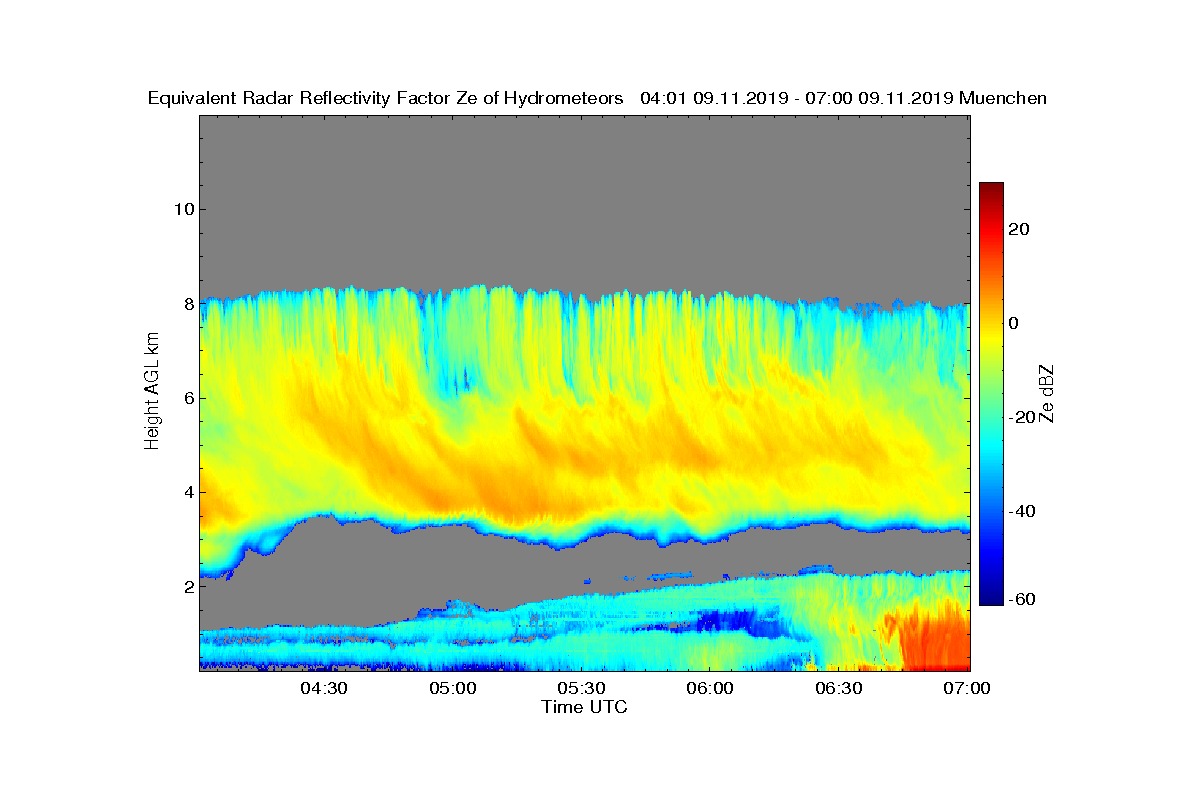
Task: Click the dark blue bottom of colorbar
Action: (x=991, y=598)
